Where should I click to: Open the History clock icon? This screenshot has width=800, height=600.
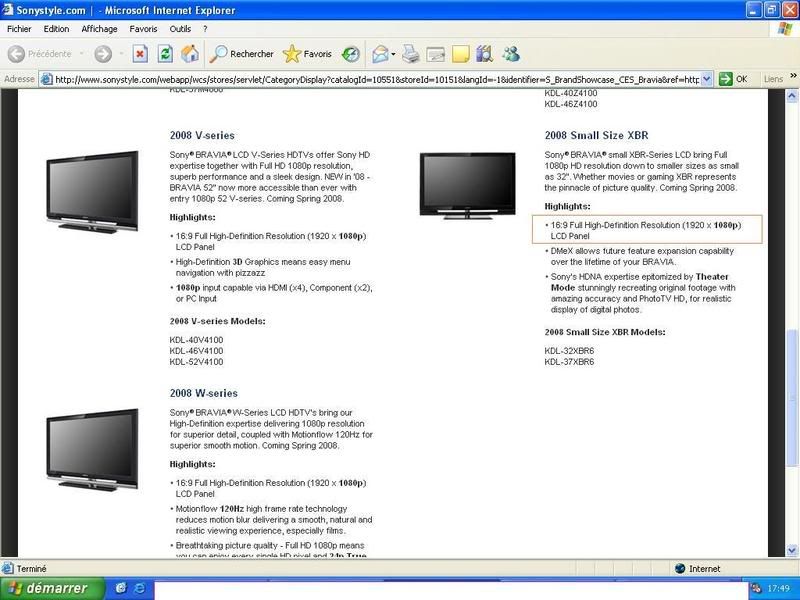(x=351, y=54)
